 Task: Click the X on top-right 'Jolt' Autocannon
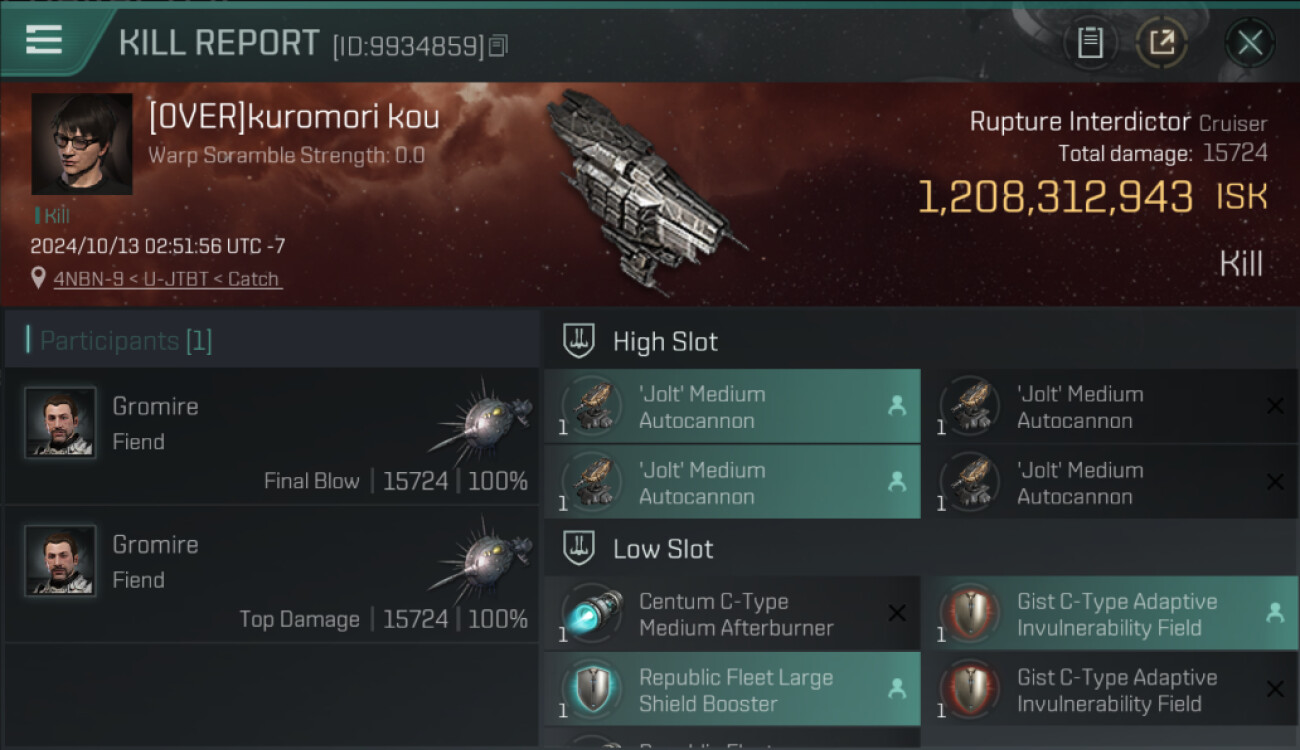pos(1275,405)
